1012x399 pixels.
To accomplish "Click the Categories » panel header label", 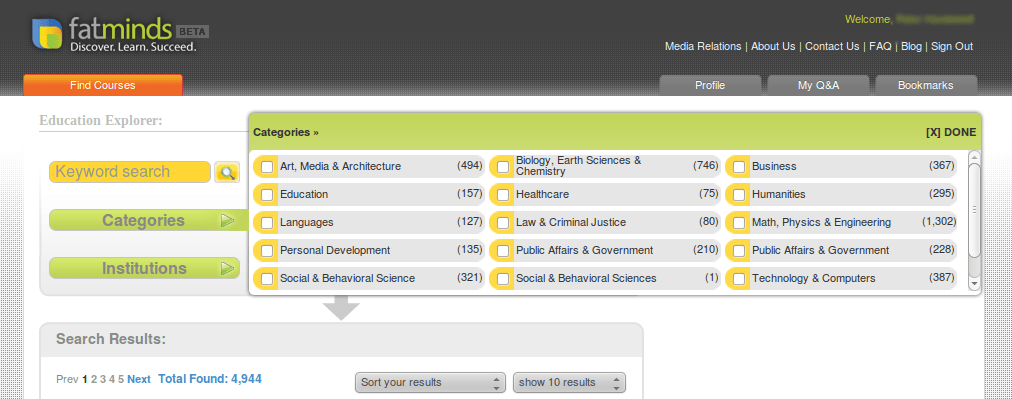I will [x=286, y=132].
